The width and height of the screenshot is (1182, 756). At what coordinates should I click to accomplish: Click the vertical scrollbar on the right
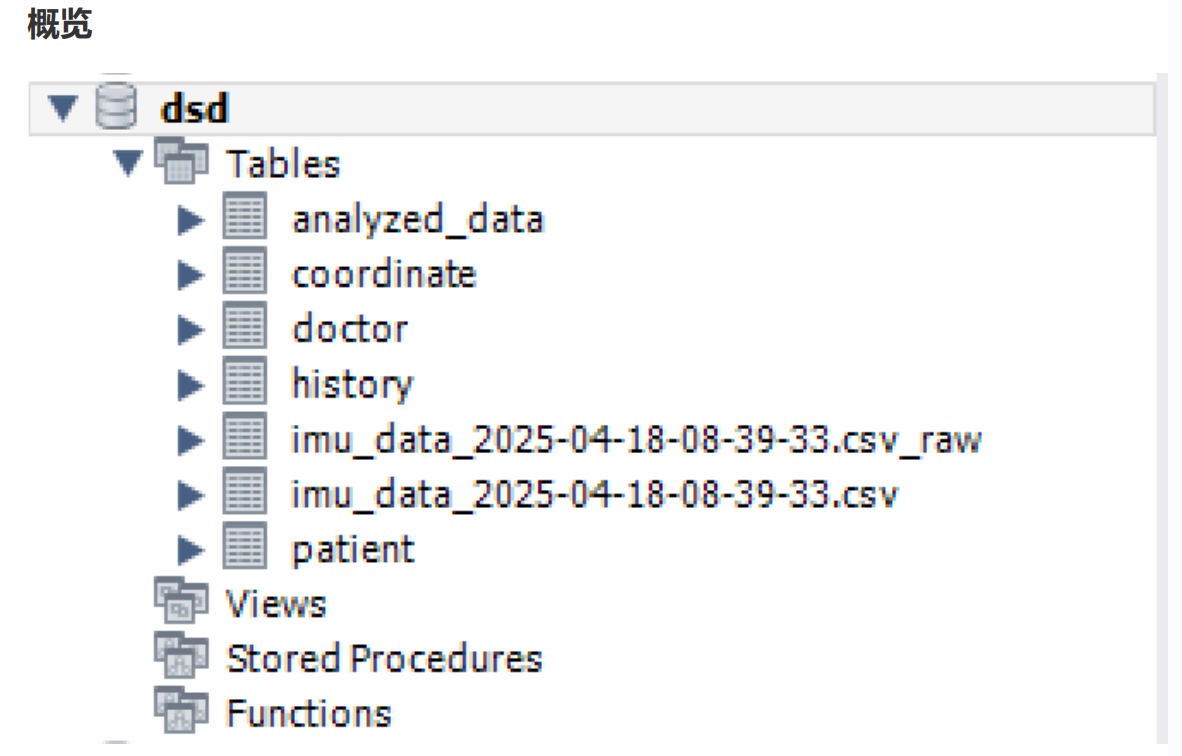(1161, 400)
